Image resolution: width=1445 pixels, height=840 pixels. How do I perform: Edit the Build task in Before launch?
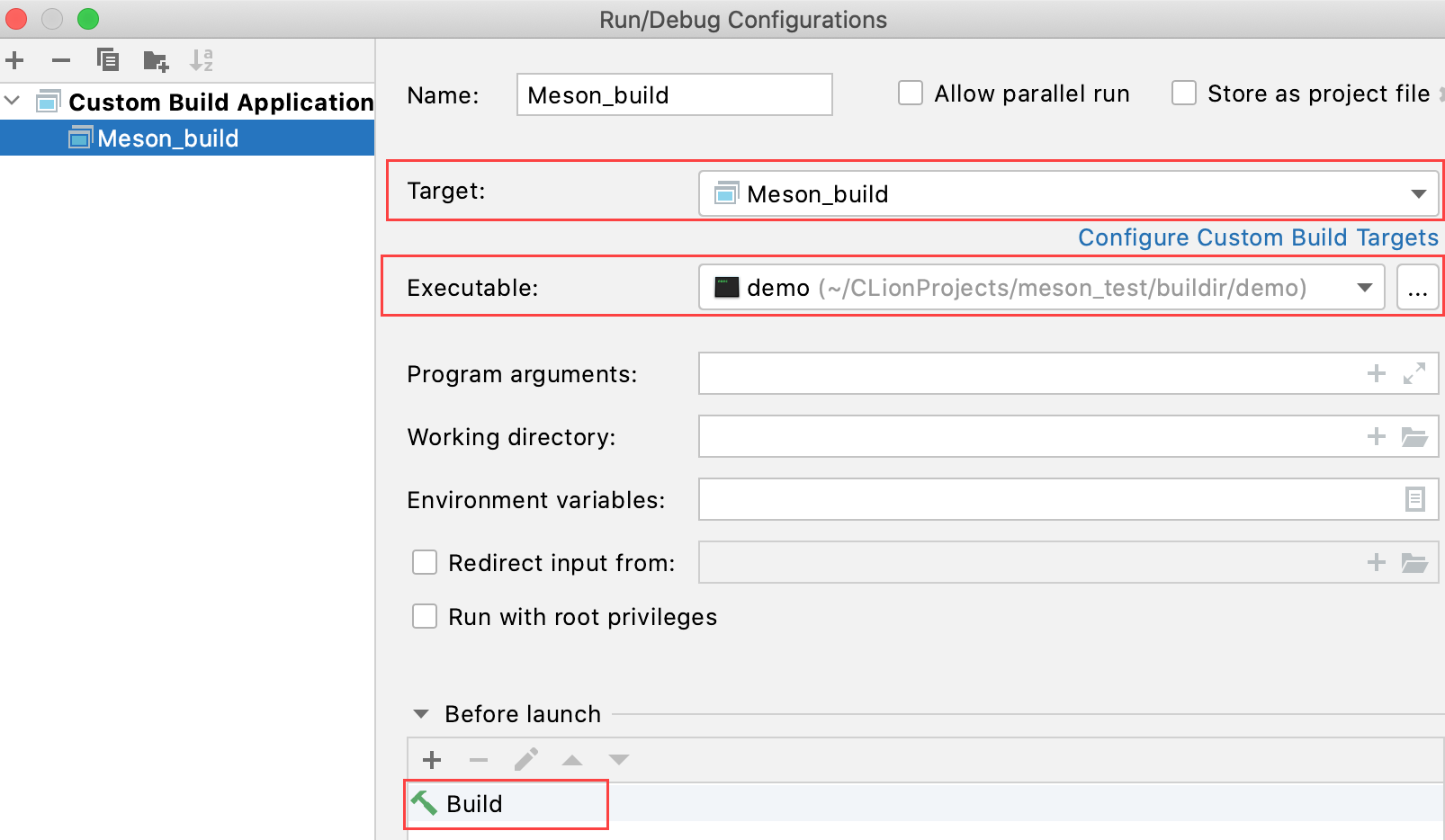coord(525,759)
